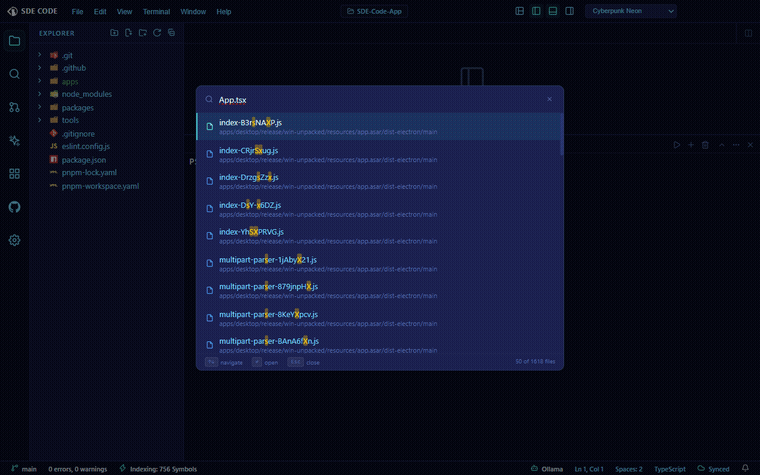Toggle the first layout icon in title bar
Viewport: 760px width, 475px height.
[x=520, y=11]
